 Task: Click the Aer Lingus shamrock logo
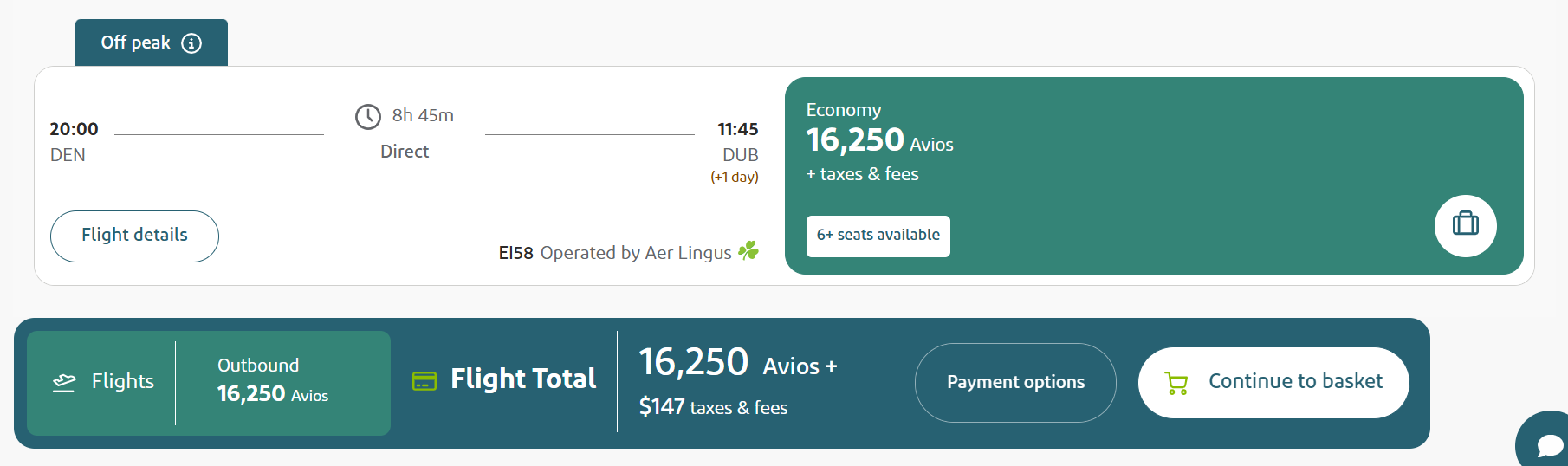coord(748,251)
